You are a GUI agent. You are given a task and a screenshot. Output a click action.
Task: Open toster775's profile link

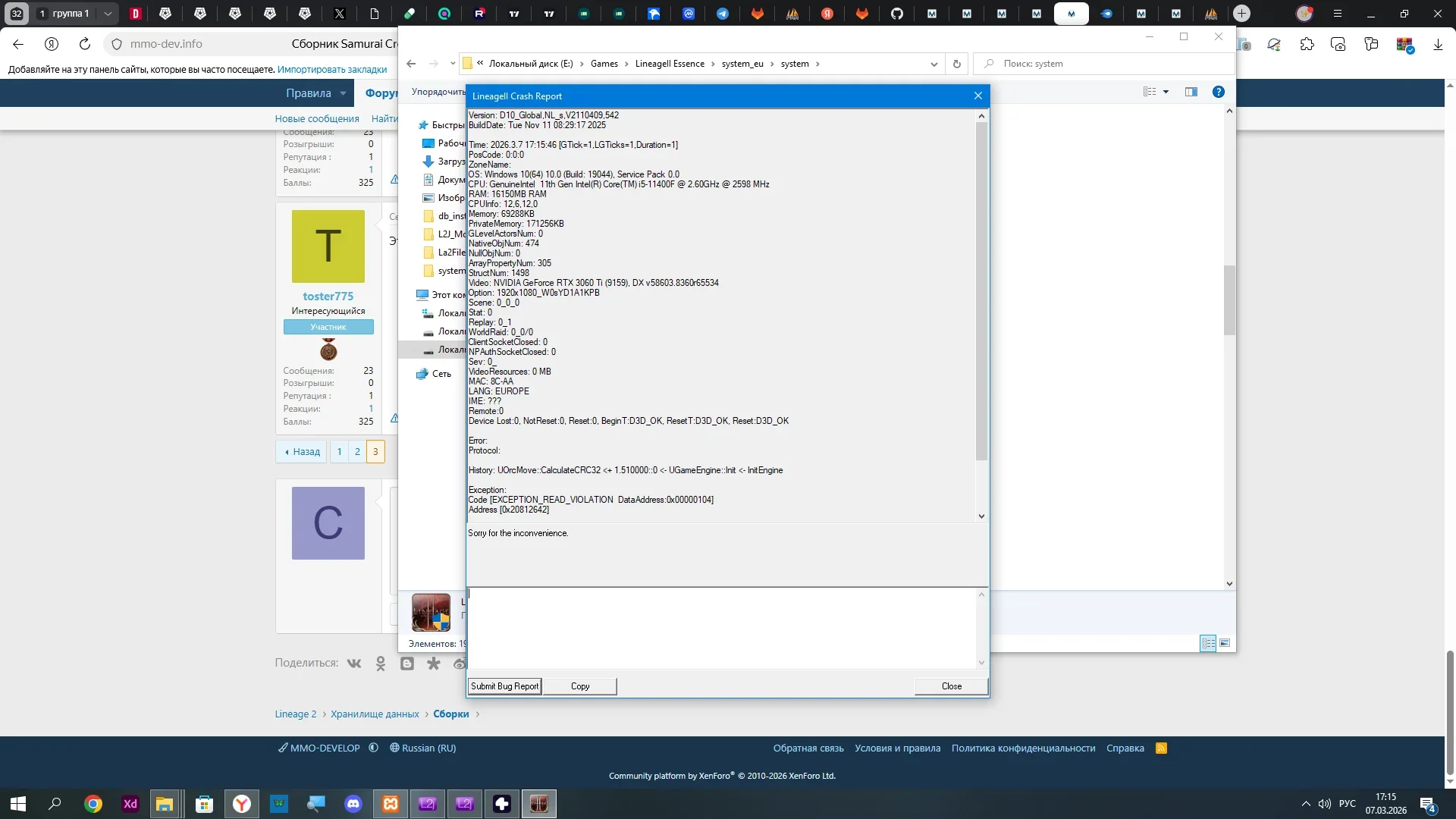[x=328, y=297]
